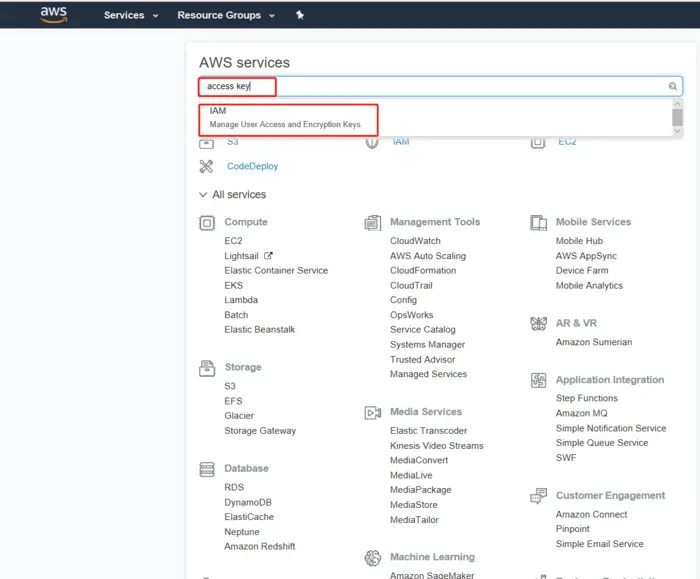Viewport: 700px width, 579px height.
Task: Open the Services dropdown menu
Action: point(130,16)
